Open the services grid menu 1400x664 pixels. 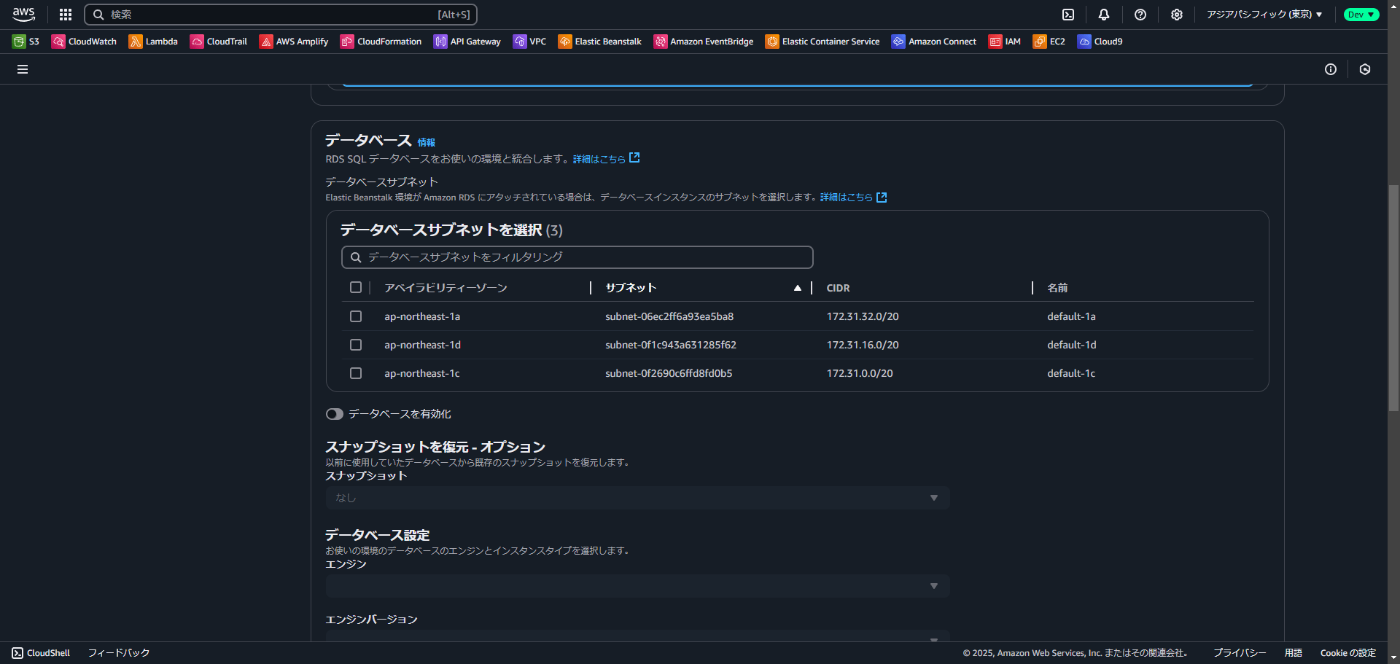click(66, 14)
